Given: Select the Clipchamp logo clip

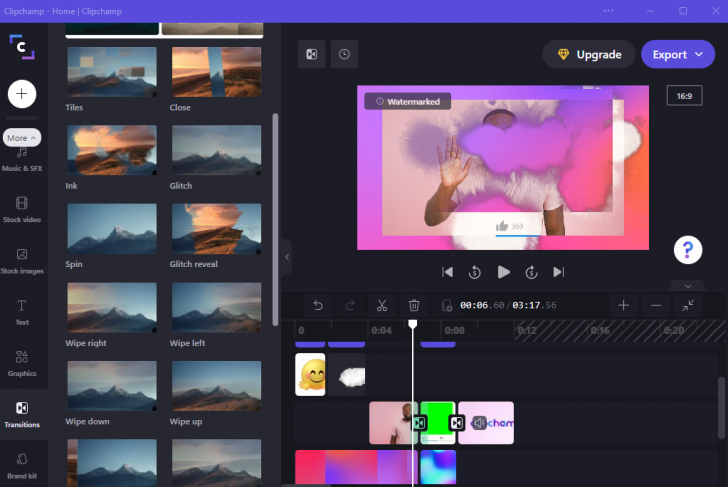Looking at the screenshot, I should tap(487, 423).
